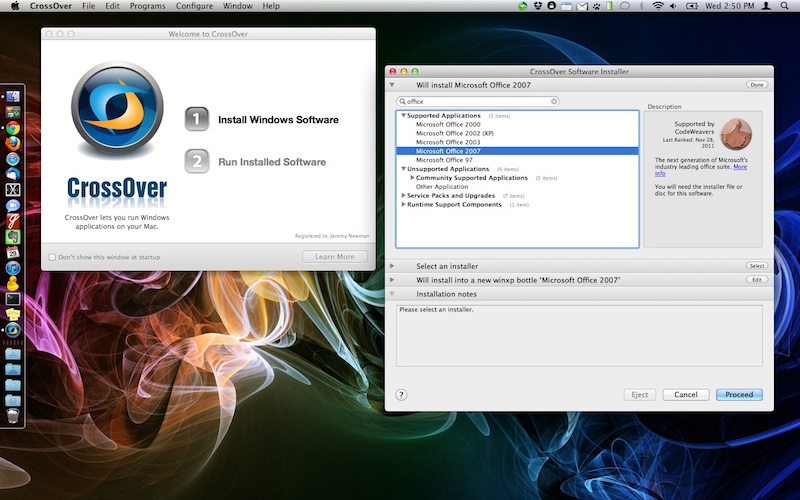
Task: Follow the More info link
Action: [701, 170]
